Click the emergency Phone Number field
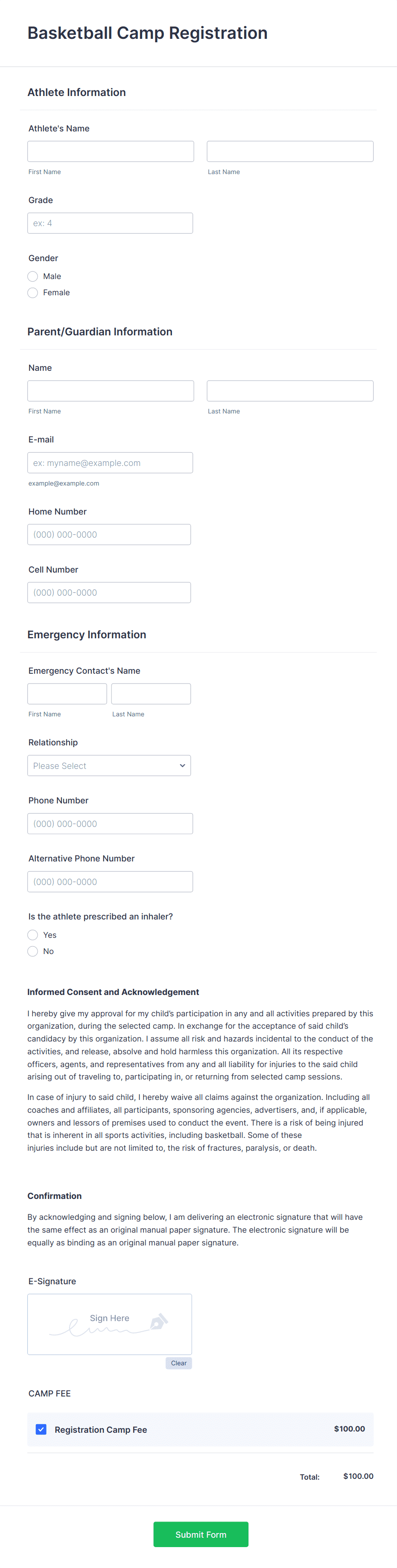 coord(110,823)
